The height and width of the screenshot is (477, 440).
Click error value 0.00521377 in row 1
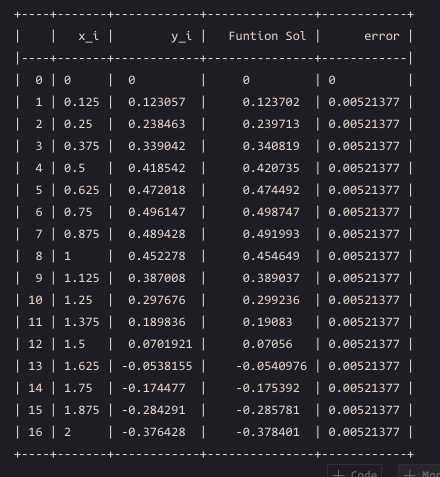[364, 102]
